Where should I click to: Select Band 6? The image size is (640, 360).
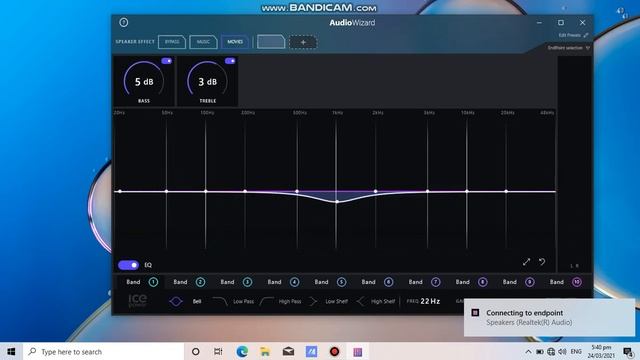click(x=377, y=282)
